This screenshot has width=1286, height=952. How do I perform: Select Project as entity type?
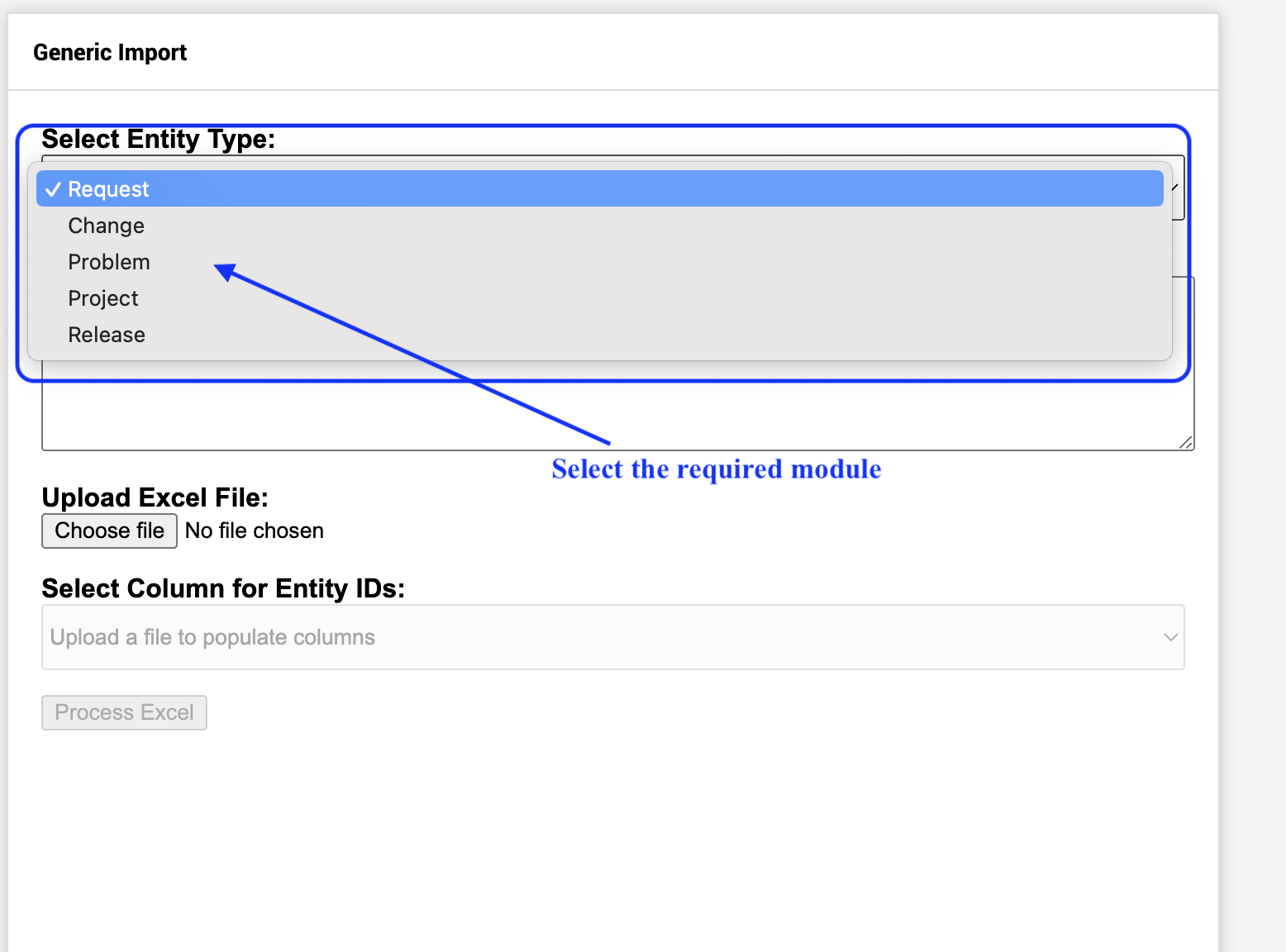[103, 298]
